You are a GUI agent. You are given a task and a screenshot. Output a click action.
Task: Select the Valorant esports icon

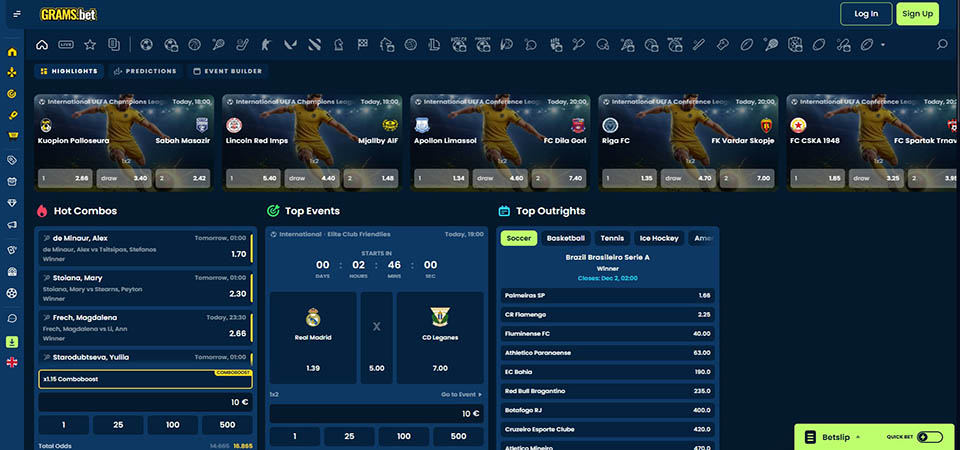coord(290,45)
